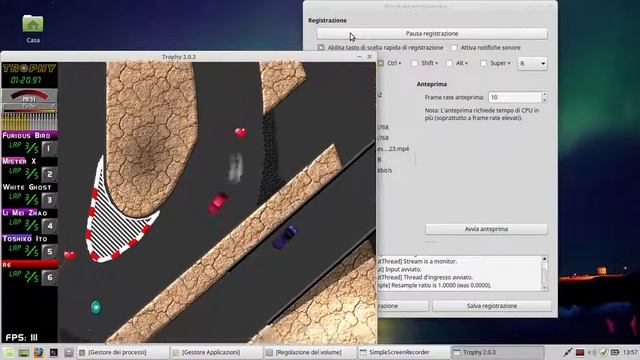The width and height of the screenshot is (640, 360).
Task: Click the 'Registrazione' section heading
Action: pyautogui.click(x=327, y=20)
